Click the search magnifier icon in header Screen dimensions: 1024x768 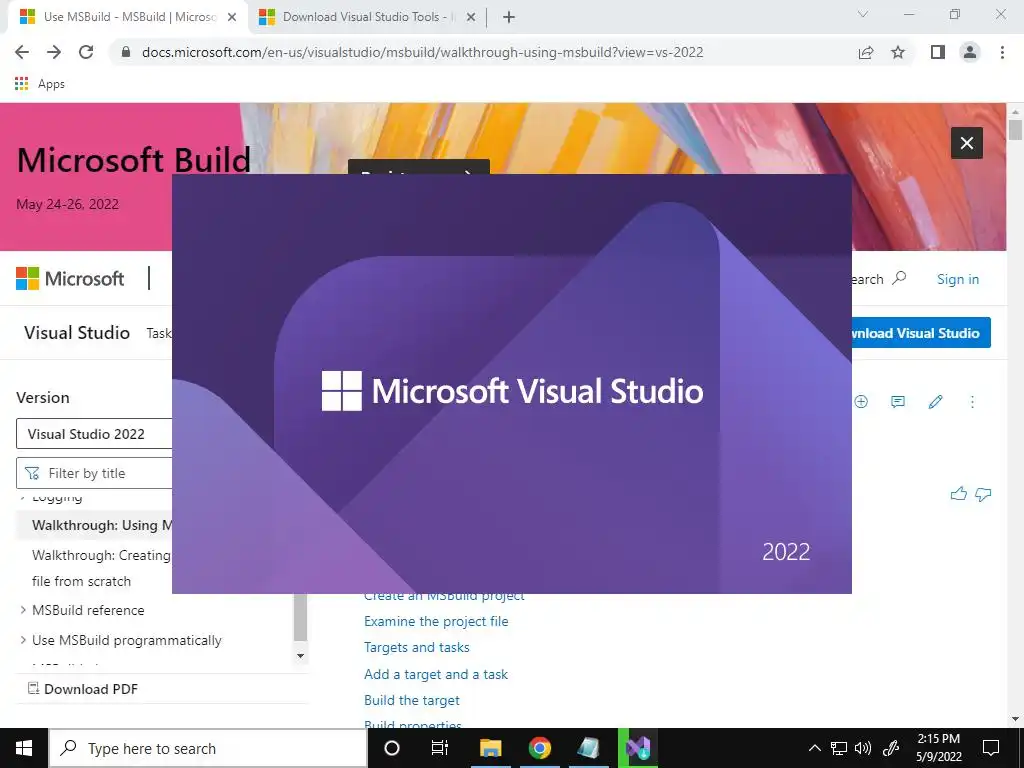click(x=899, y=278)
